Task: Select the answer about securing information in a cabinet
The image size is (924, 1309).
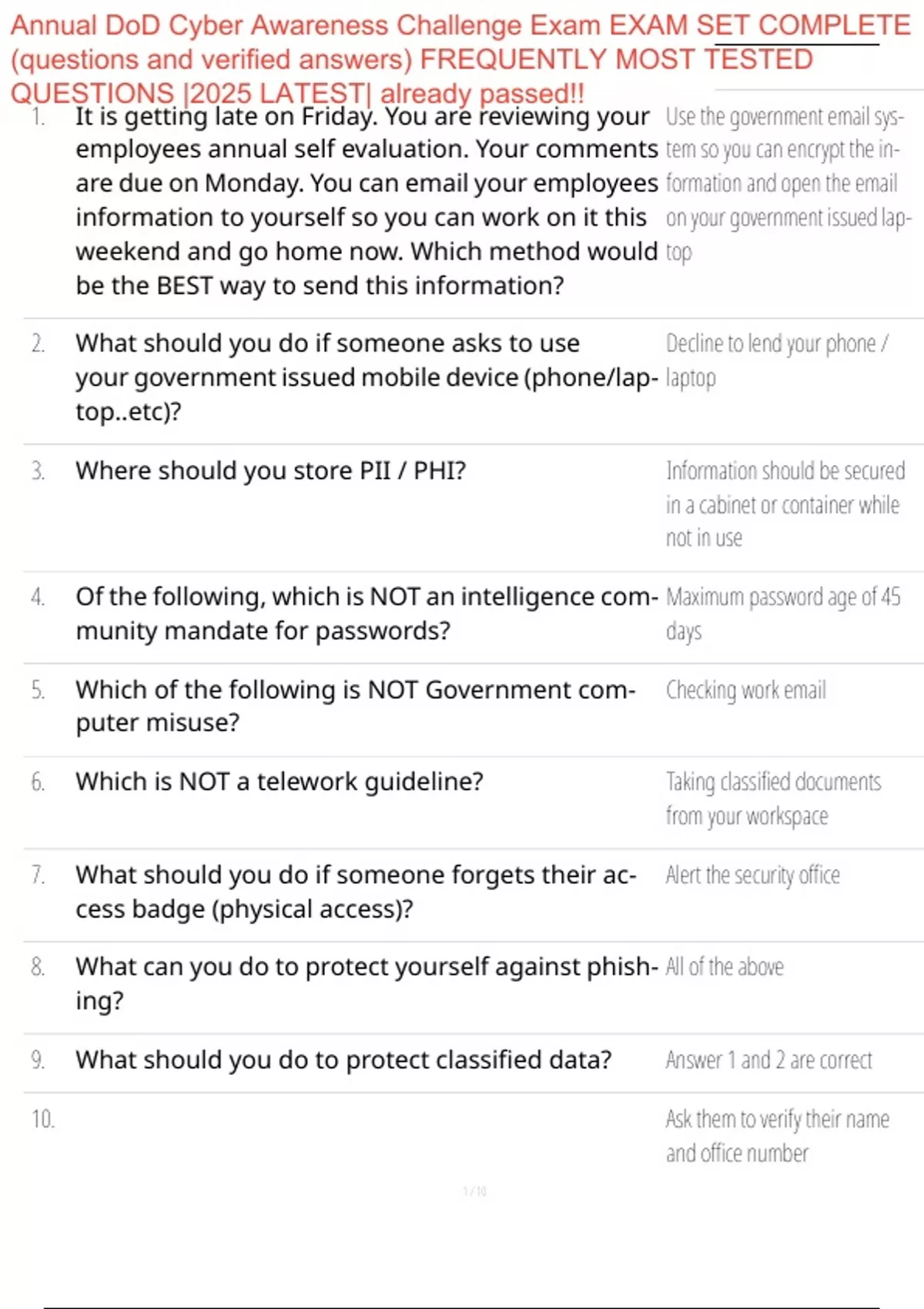Action: (x=784, y=504)
